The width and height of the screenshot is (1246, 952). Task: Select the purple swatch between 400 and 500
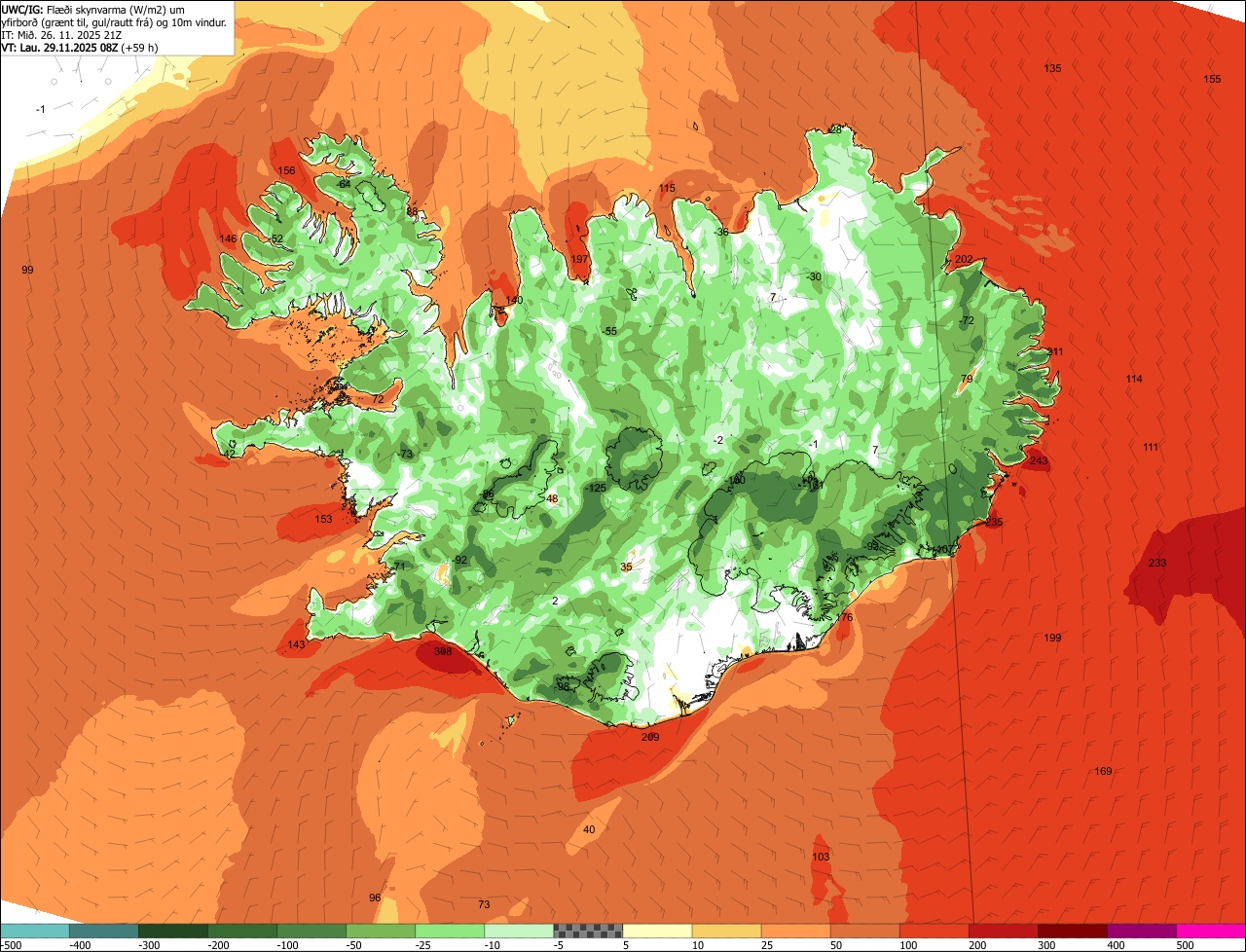pyautogui.click(x=1140, y=932)
